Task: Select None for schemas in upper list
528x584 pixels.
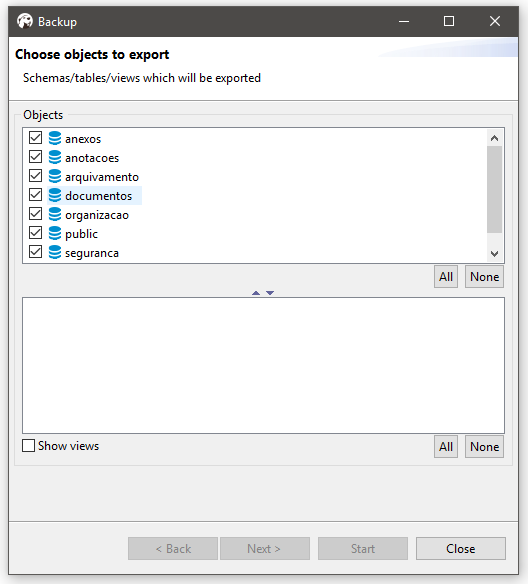Action: (x=484, y=277)
